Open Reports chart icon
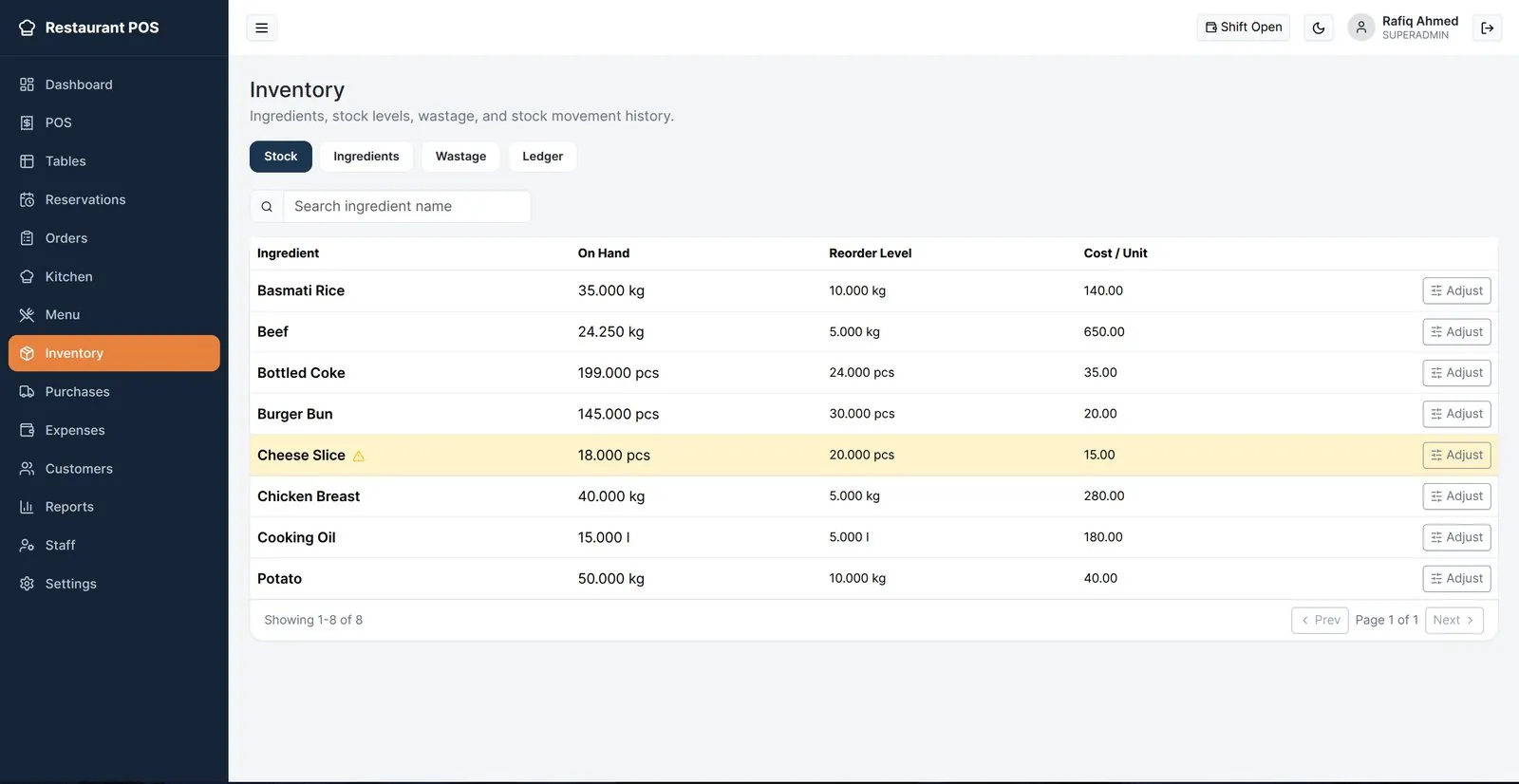This screenshot has width=1519, height=784. pyautogui.click(x=27, y=507)
